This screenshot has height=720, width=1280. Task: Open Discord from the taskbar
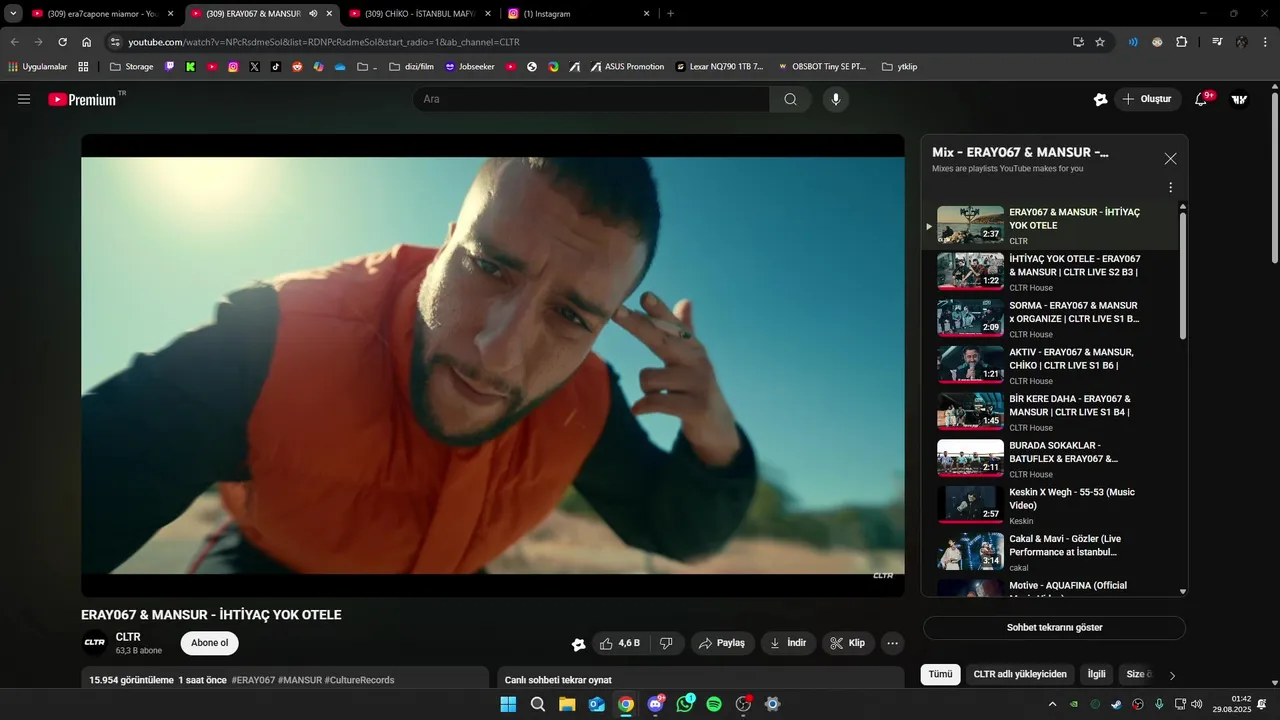(x=655, y=704)
